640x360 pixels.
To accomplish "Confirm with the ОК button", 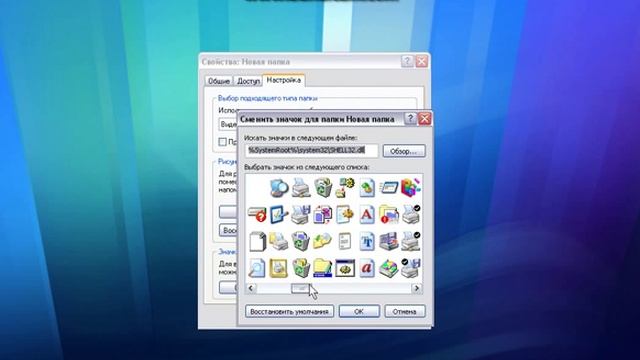I will (359, 311).
